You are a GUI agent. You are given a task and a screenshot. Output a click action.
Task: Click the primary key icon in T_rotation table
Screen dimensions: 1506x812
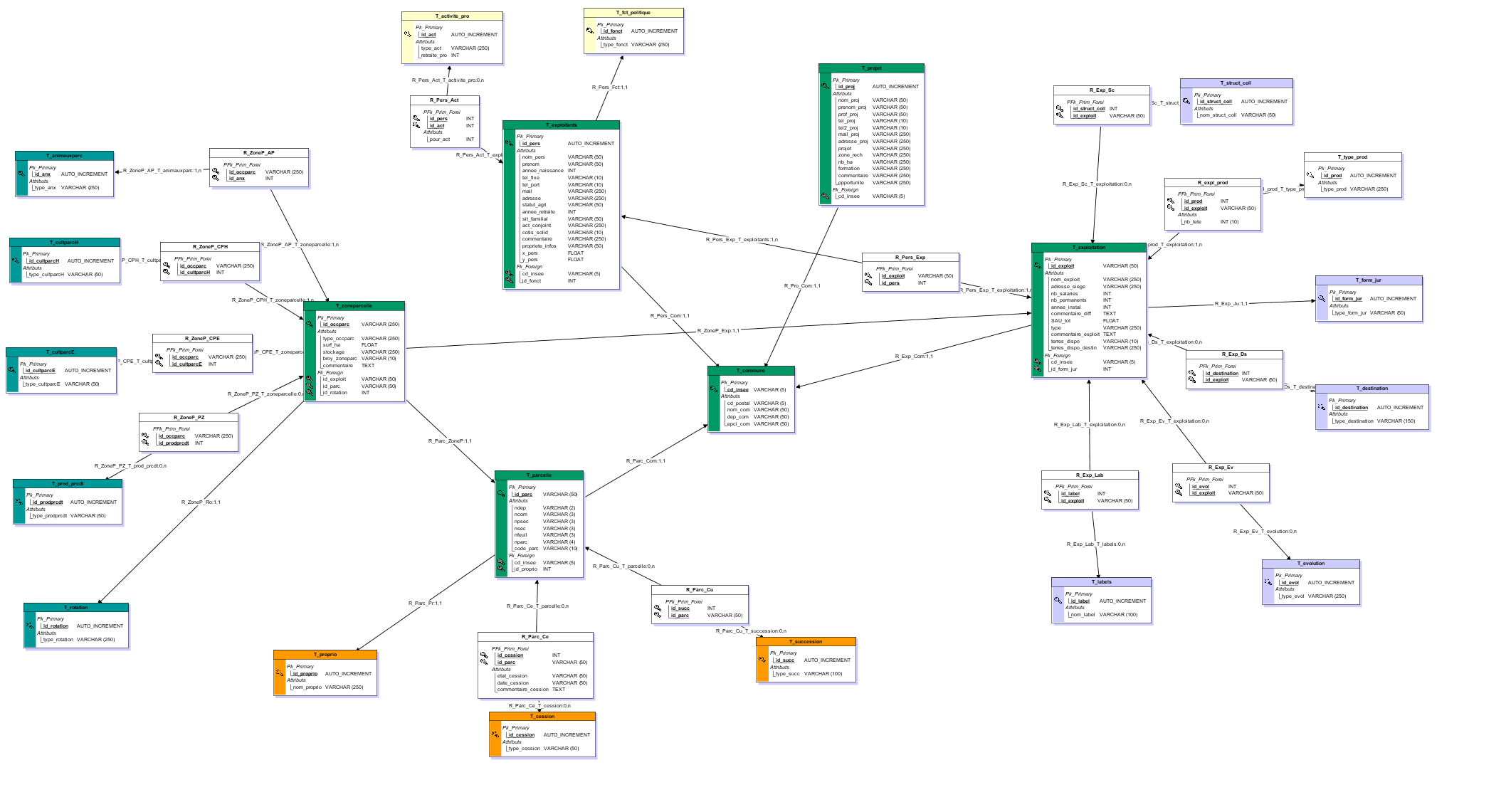tap(30, 626)
